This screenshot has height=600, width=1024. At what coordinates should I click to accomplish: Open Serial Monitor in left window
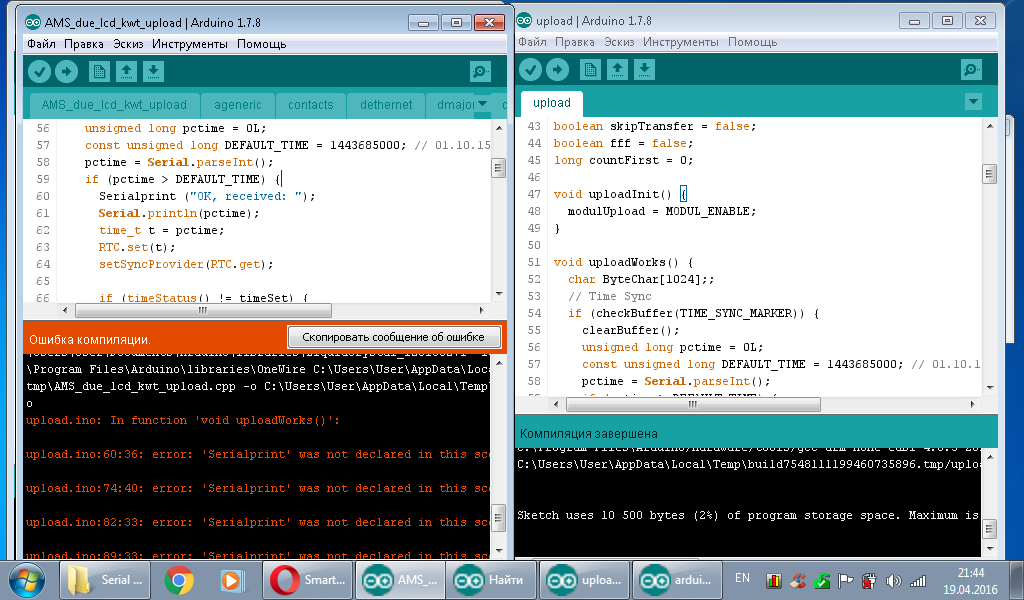481,71
